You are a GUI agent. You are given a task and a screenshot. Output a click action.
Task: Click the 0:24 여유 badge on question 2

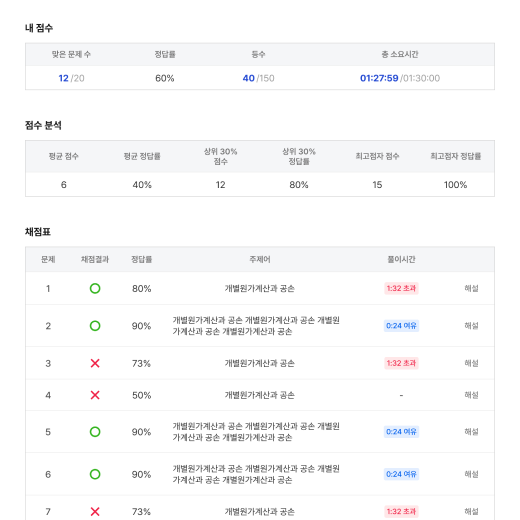point(401,326)
